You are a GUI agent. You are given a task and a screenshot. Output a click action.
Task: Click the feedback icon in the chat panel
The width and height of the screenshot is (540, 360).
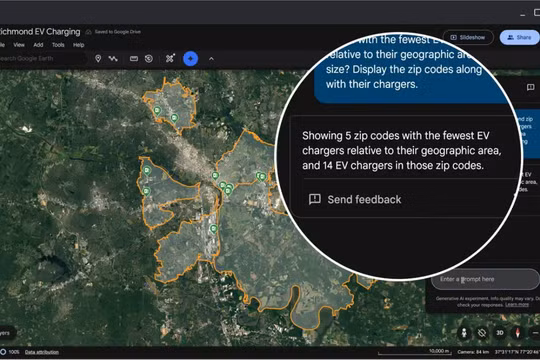pos(530,87)
